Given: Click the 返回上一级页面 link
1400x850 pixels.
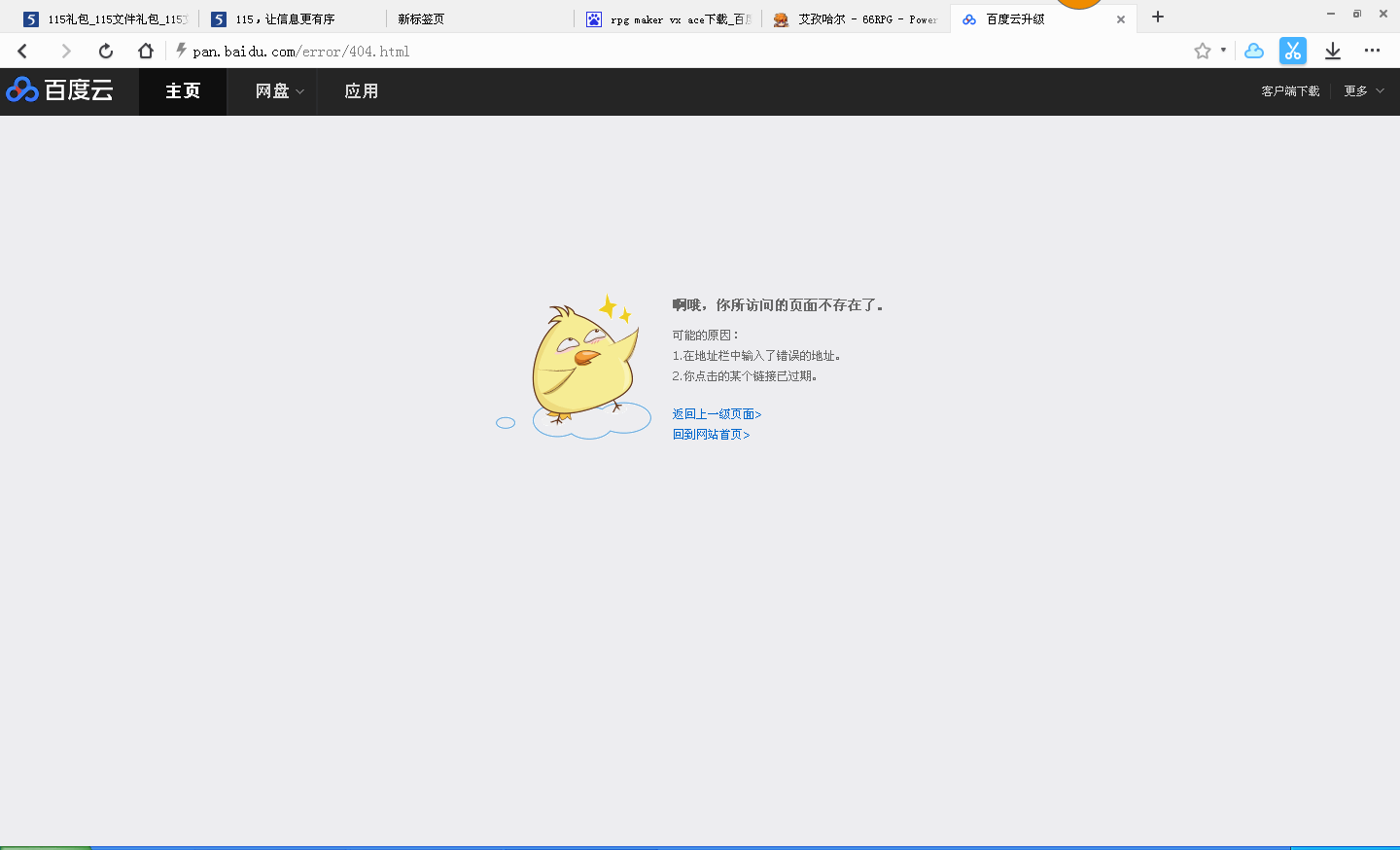Looking at the screenshot, I should tap(717, 414).
